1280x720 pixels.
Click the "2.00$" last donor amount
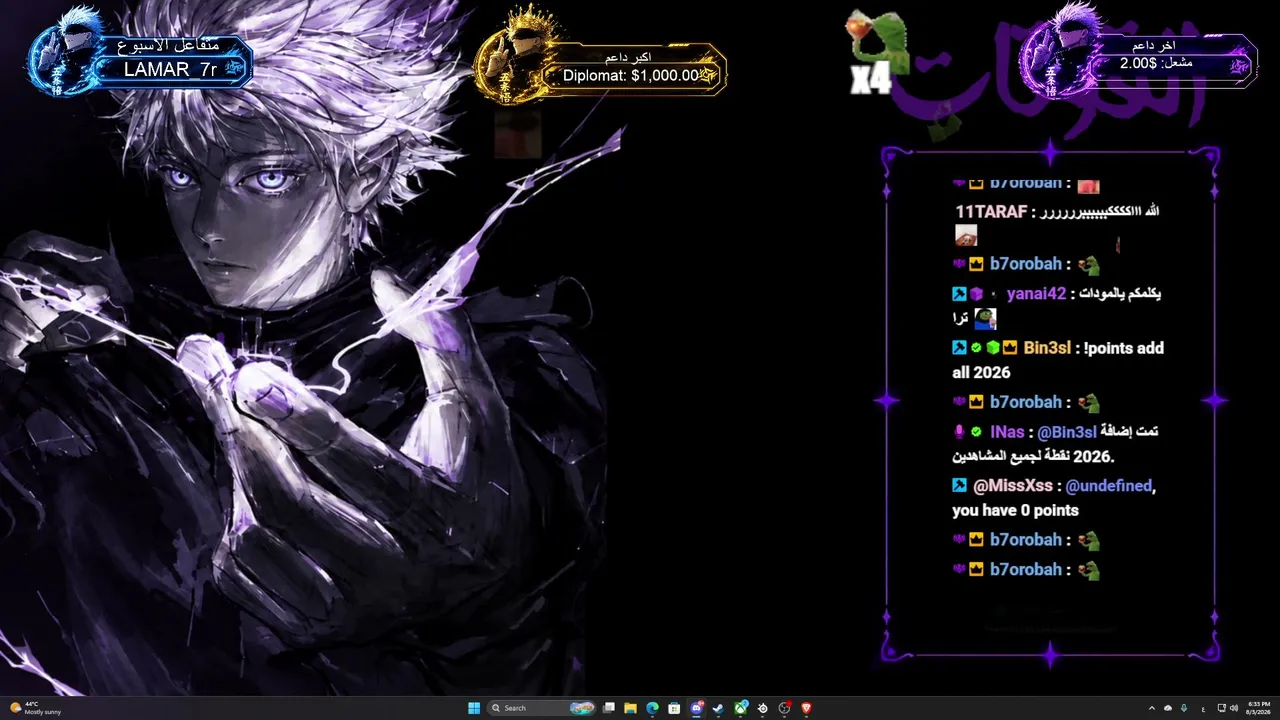pyautogui.click(x=1138, y=63)
